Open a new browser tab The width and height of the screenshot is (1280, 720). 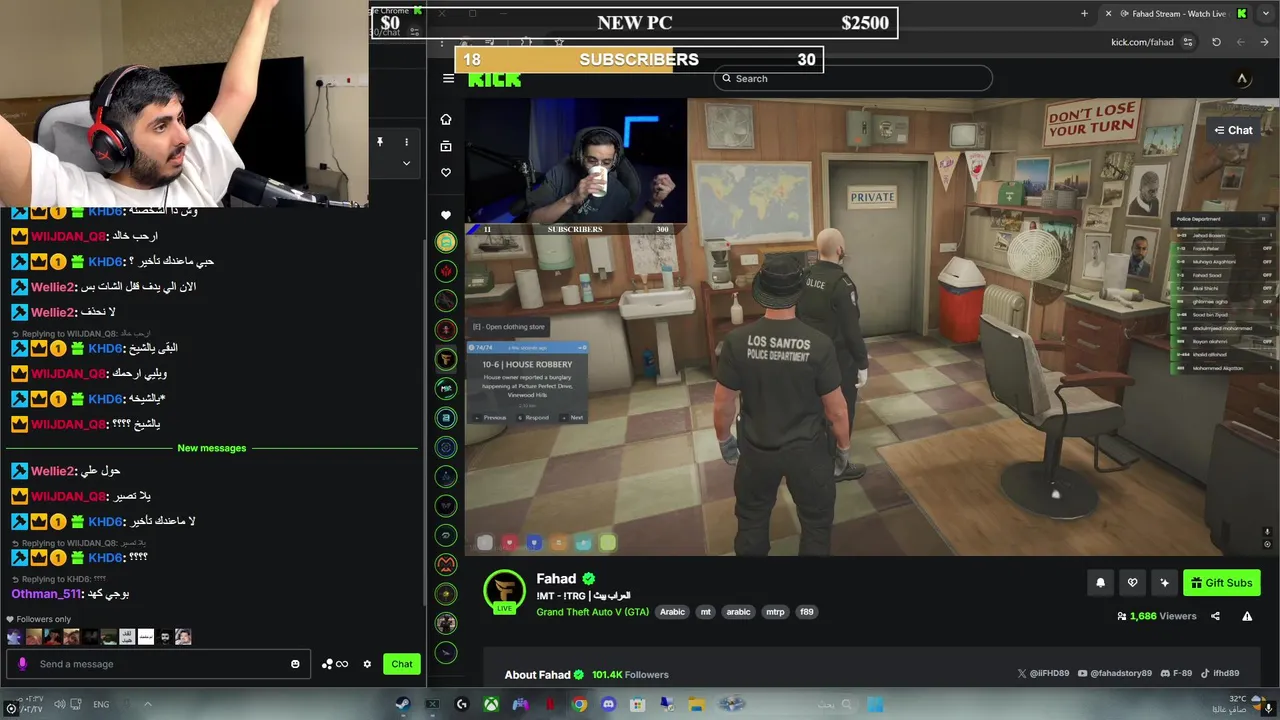click(x=1084, y=13)
